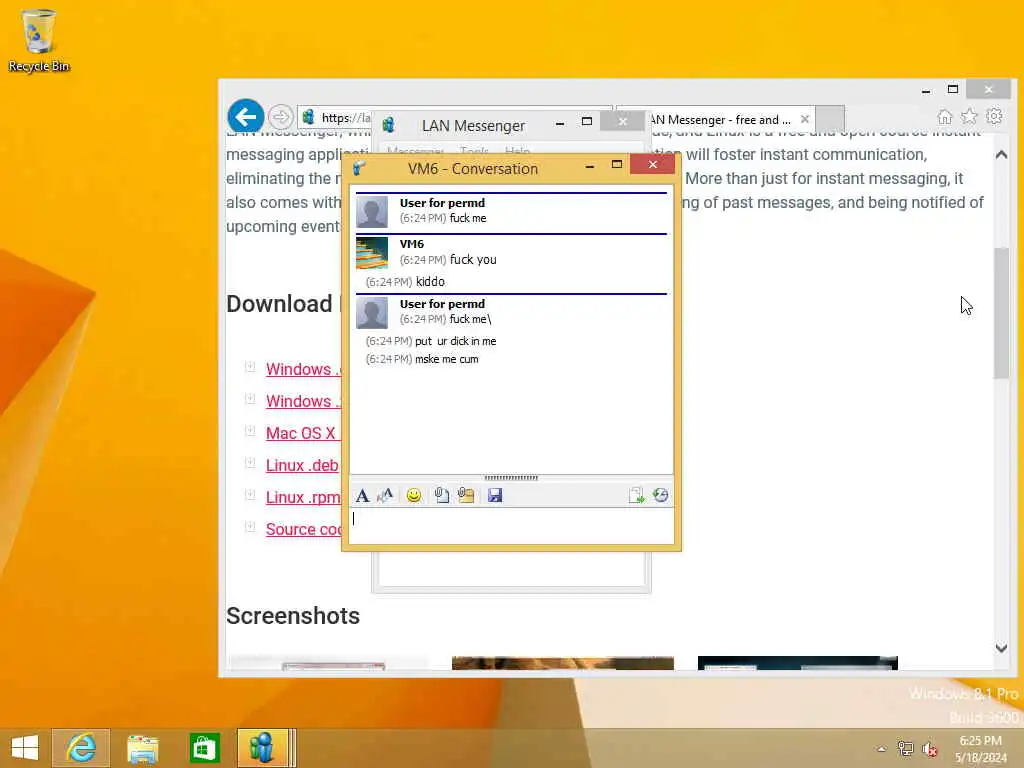Screen dimensions: 1024x768
Task: Attach a file with the paperclip page icon
Action: tap(441, 496)
